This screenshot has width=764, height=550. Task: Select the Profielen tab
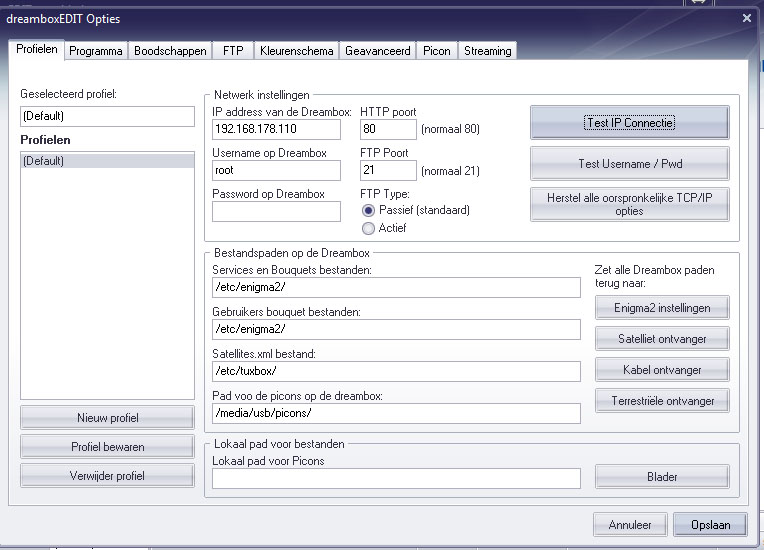(37, 49)
